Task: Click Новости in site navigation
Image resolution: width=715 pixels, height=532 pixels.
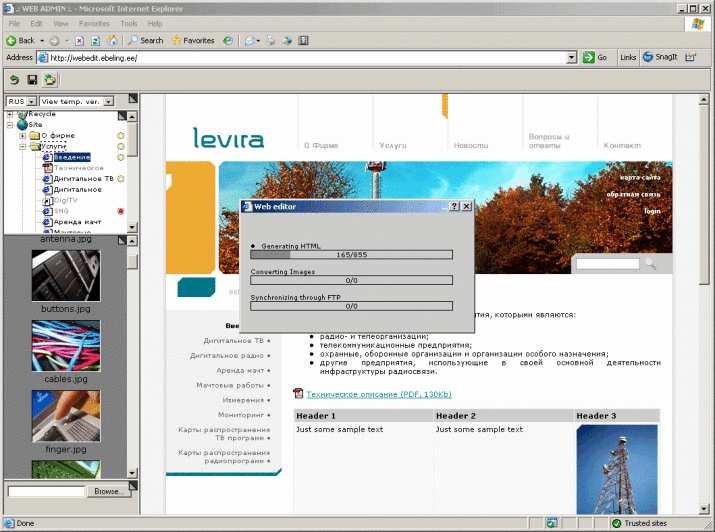Action: pos(471,145)
